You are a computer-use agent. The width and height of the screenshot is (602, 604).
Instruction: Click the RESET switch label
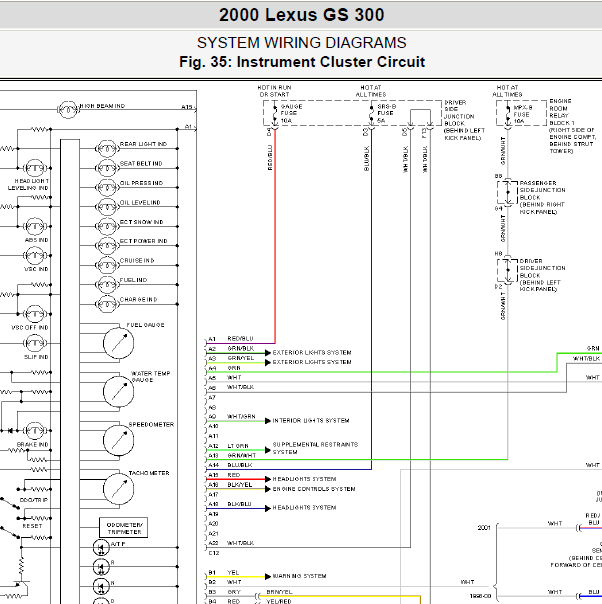pos(32,526)
